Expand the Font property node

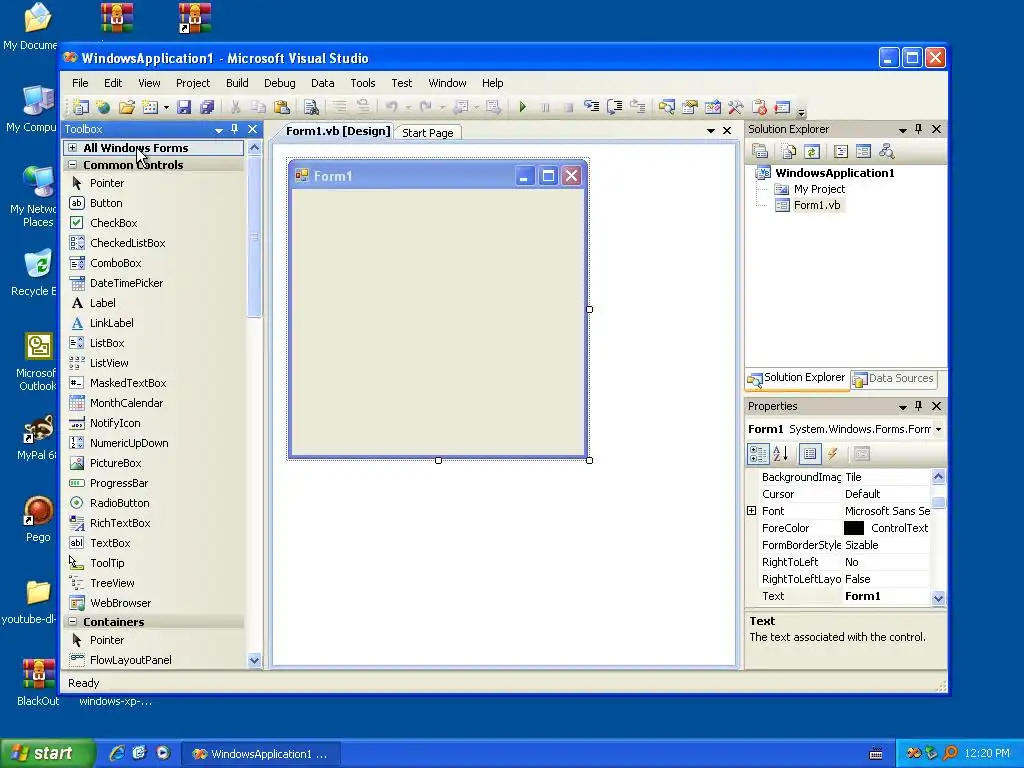tap(752, 511)
